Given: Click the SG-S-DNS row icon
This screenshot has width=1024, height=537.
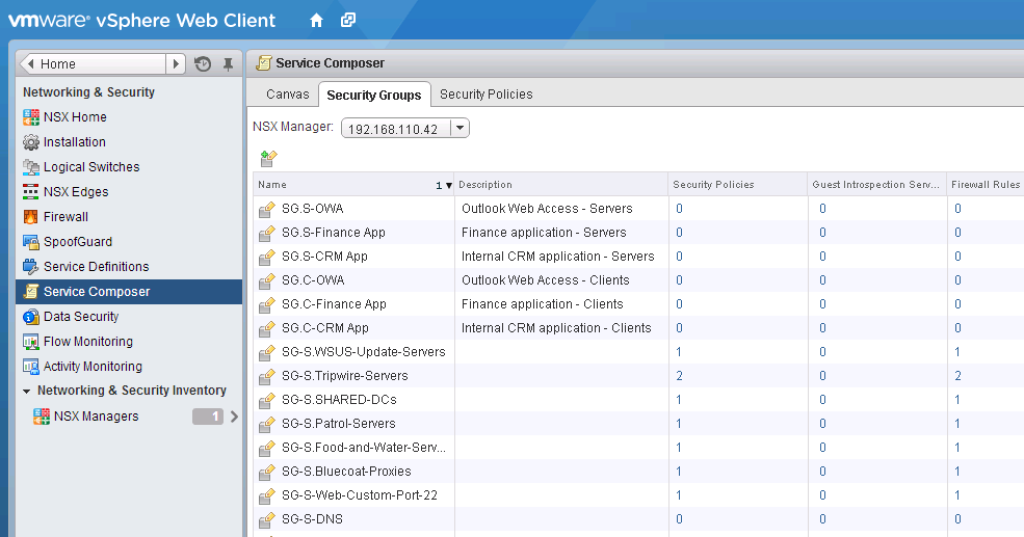Looking at the screenshot, I should [x=266, y=519].
